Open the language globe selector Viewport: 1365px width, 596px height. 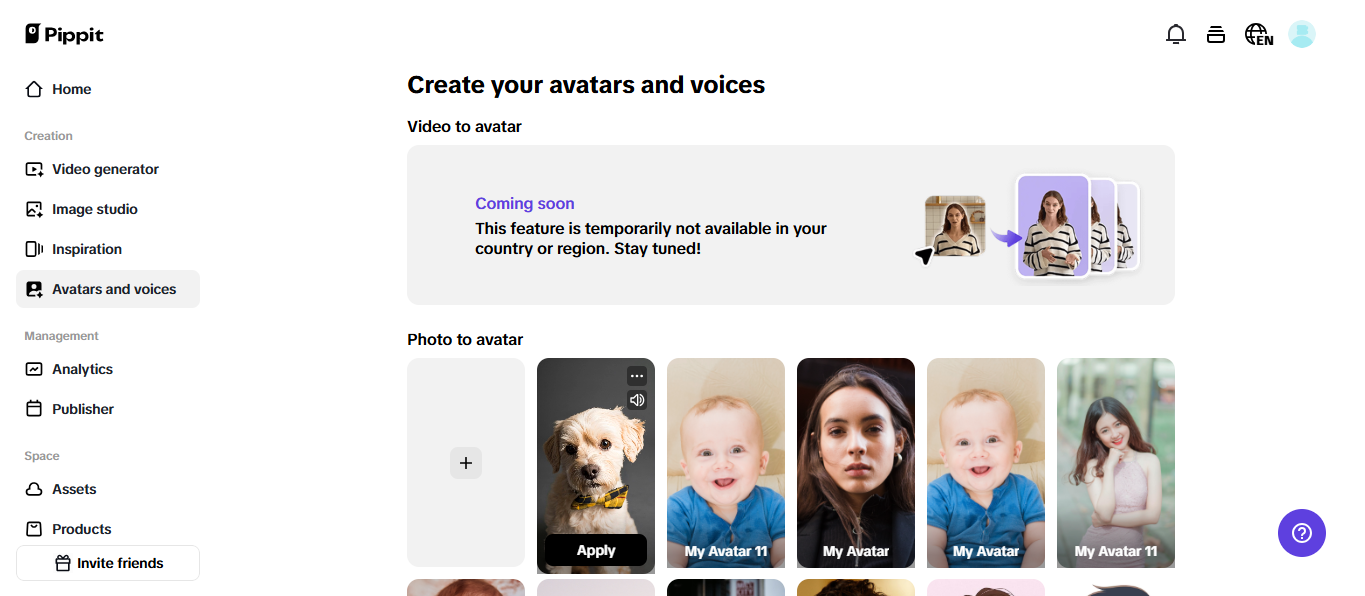(1258, 35)
